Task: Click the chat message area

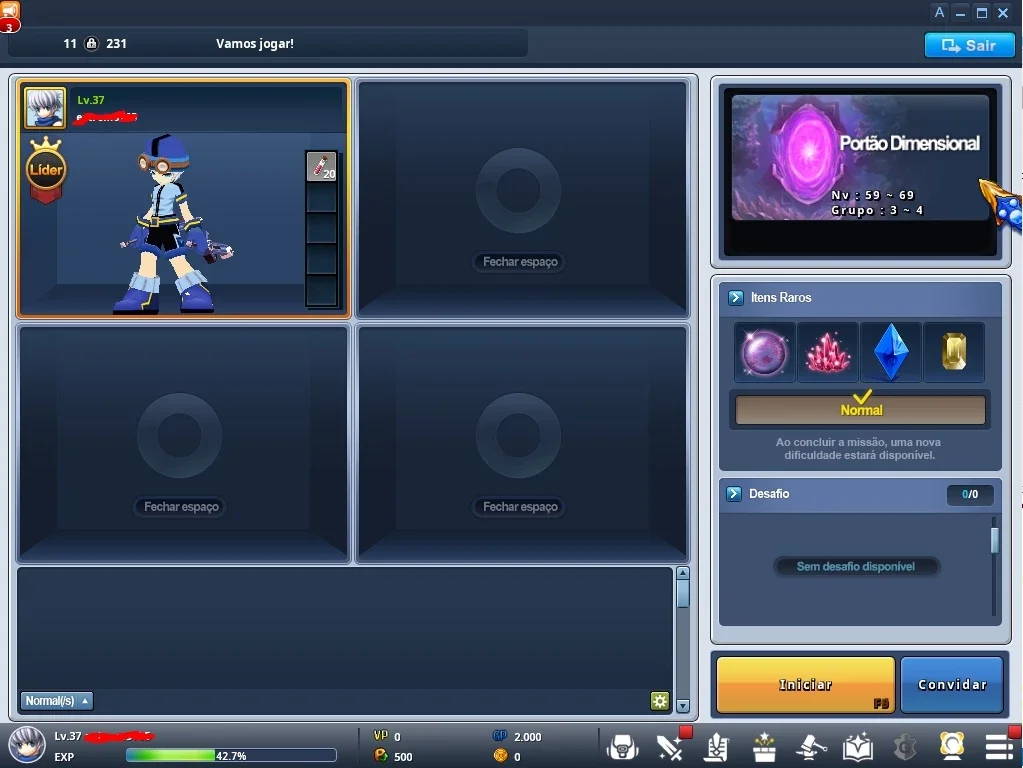Action: pyautogui.click(x=345, y=628)
